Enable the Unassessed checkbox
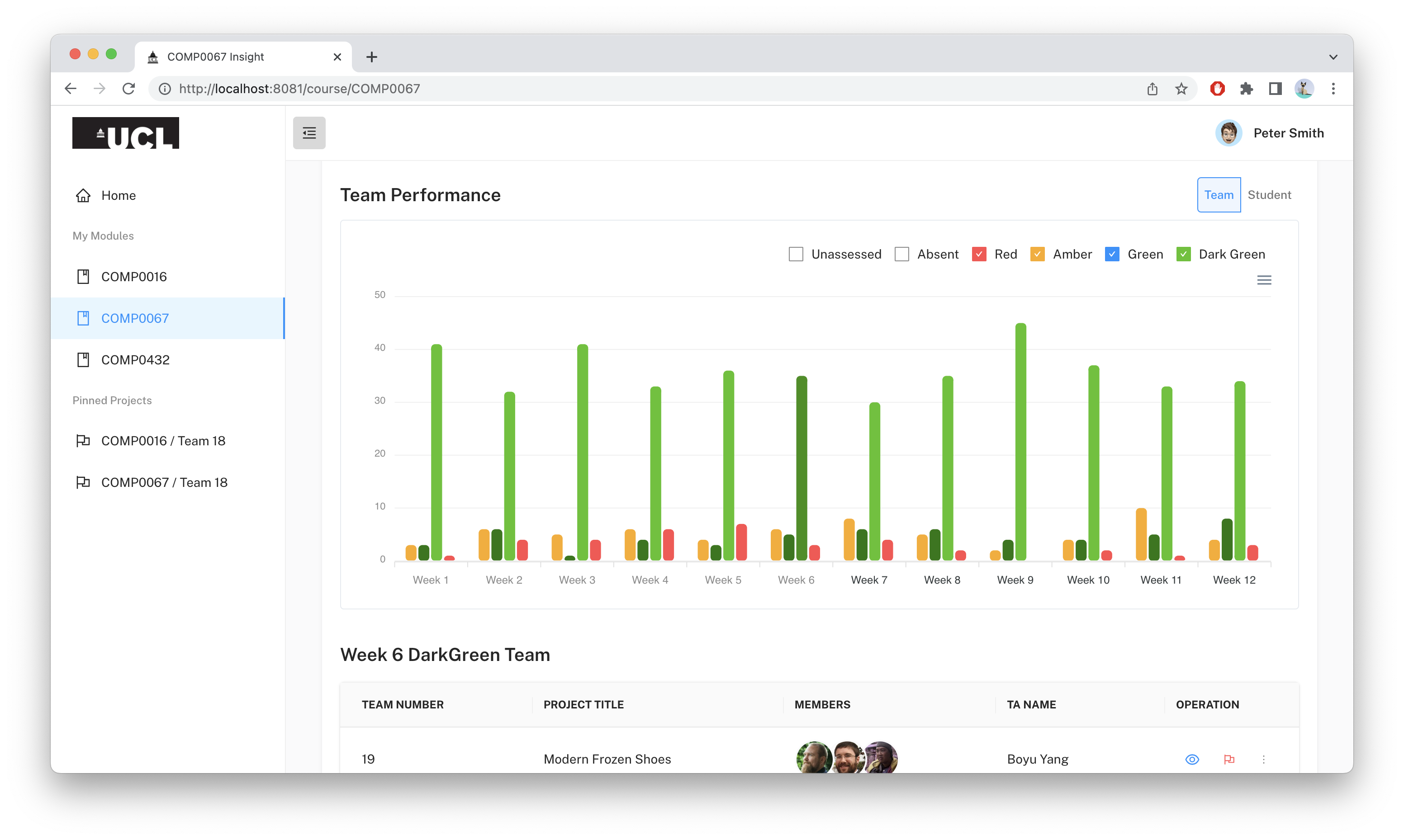 pyautogui.click(x=796, y=254)
